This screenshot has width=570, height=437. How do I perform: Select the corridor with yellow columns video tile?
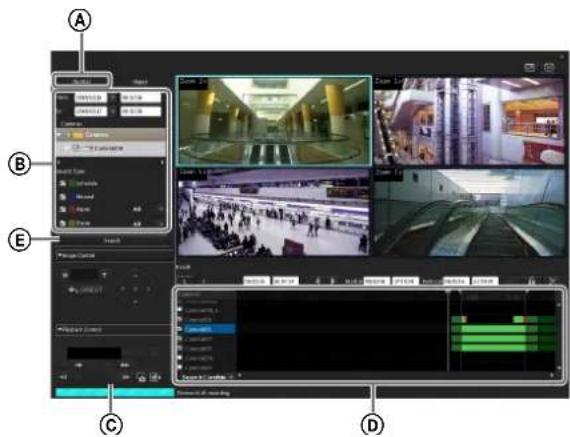[x=274, y=121]
